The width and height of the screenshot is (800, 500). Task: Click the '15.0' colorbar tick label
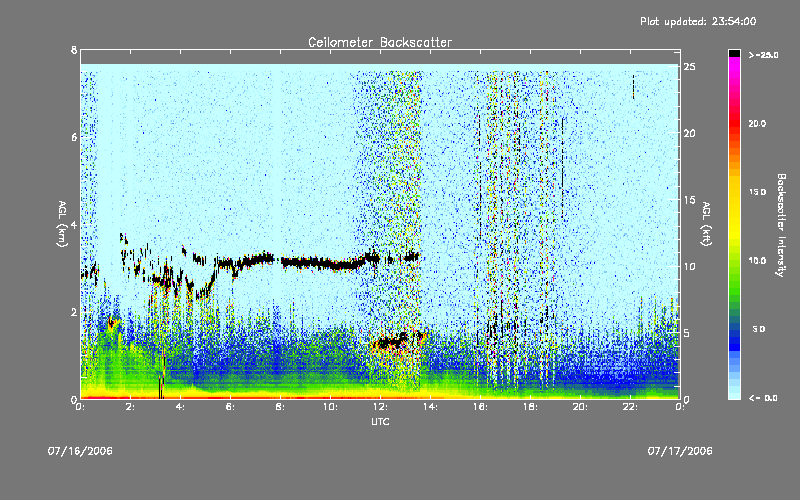click(x=757, y=192)
